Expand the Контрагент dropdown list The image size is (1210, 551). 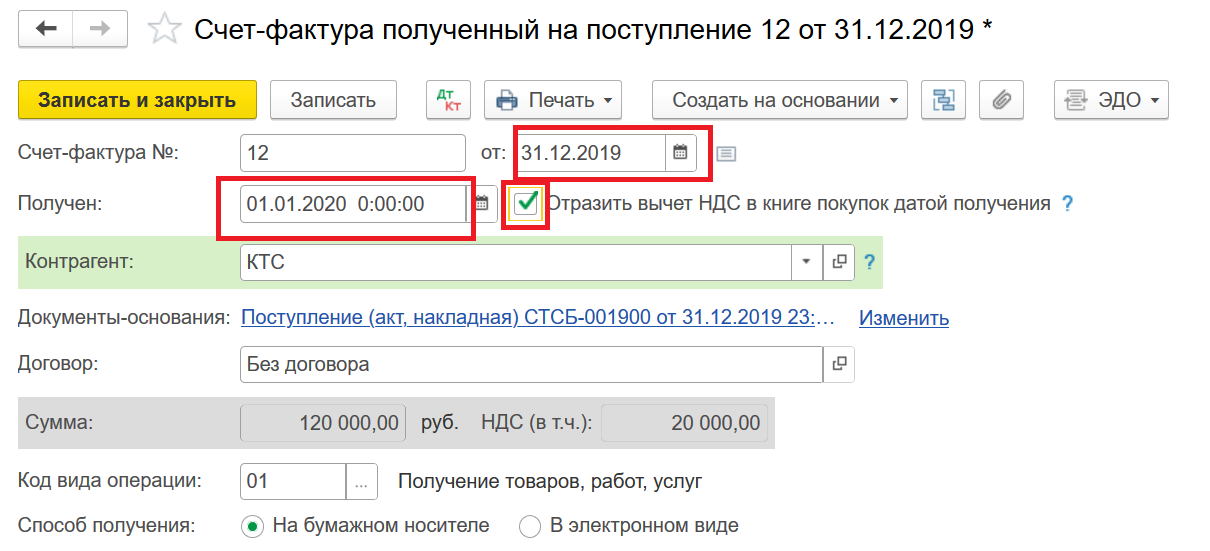pyautogui.click(x=806, y=262)
